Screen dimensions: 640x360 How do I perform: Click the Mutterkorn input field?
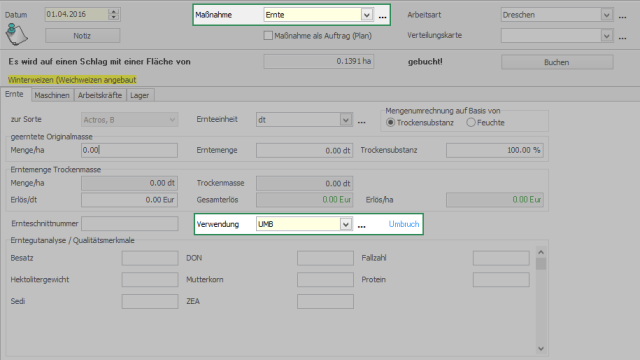pyautogui.click(x=325, y=280)
